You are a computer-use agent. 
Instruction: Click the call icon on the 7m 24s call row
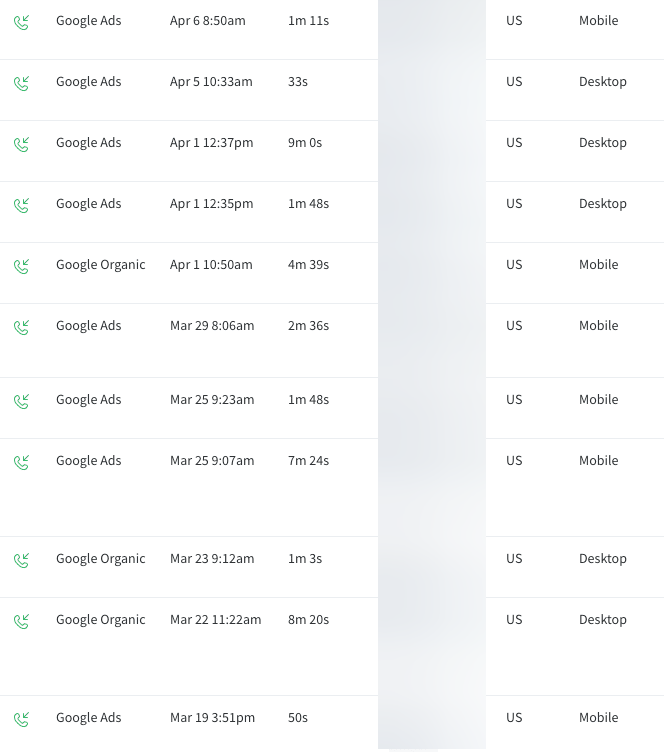pyautogui.click(x=21, y=462)
